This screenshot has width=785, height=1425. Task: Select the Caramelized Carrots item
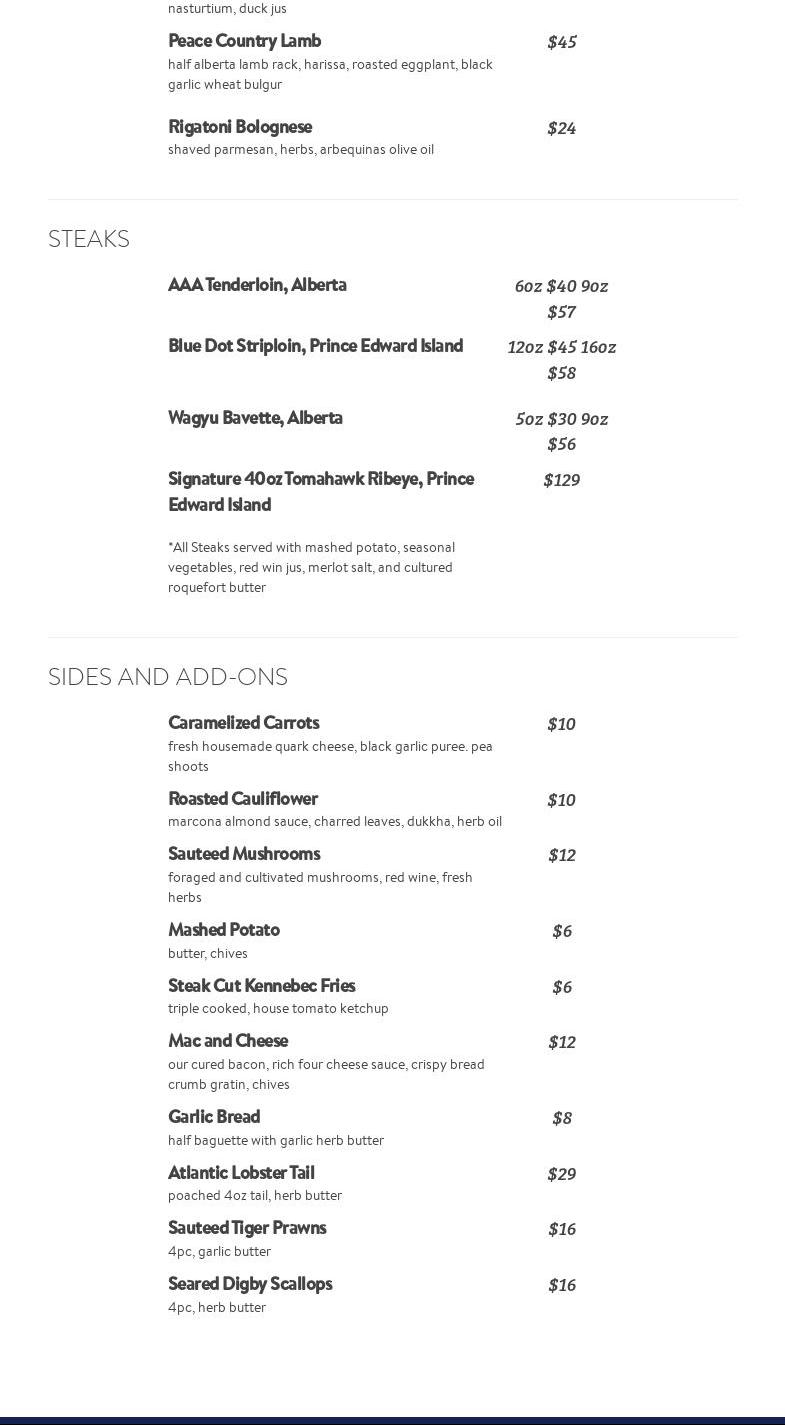(x=243, y=723)
